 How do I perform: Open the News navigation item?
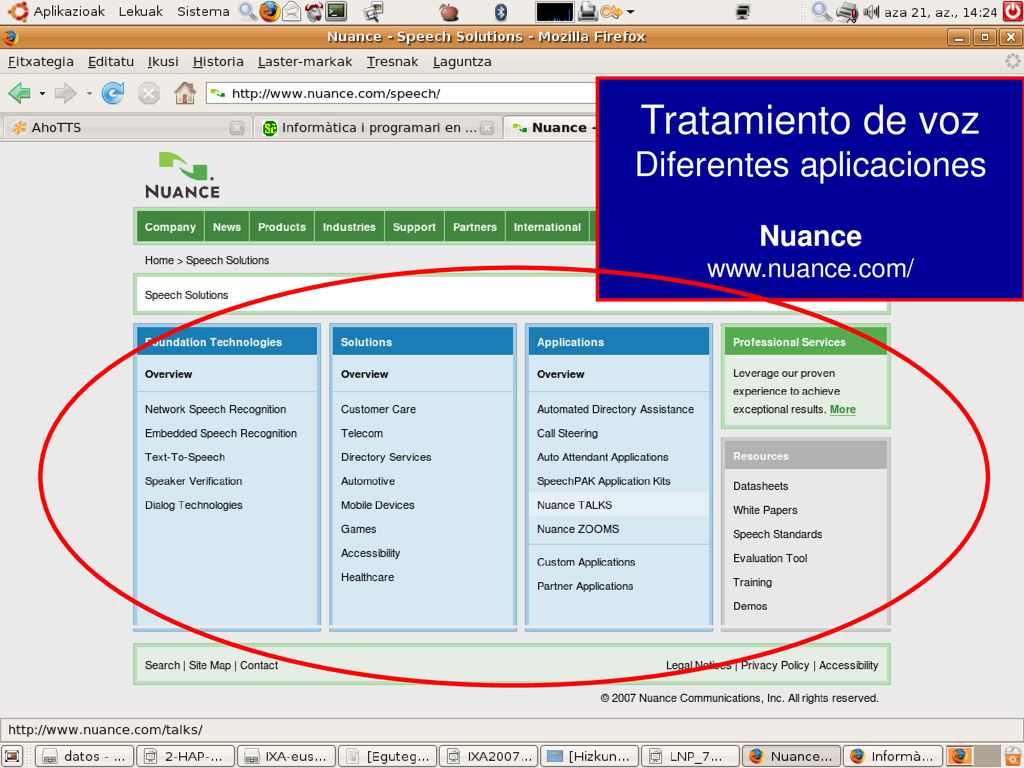coord(227,227)
